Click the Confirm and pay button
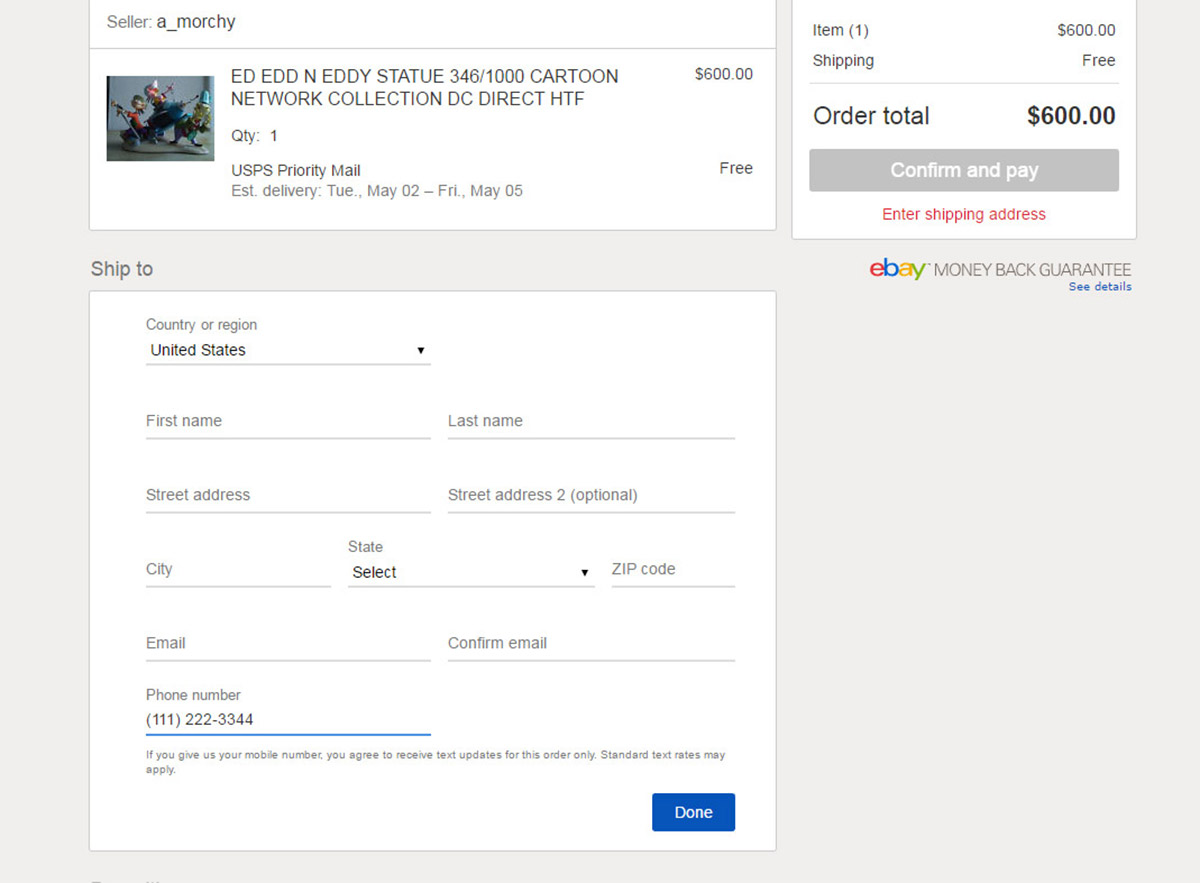Image resolution: width=1200 pixels, height=883 pixels. (x=964, y=170)
